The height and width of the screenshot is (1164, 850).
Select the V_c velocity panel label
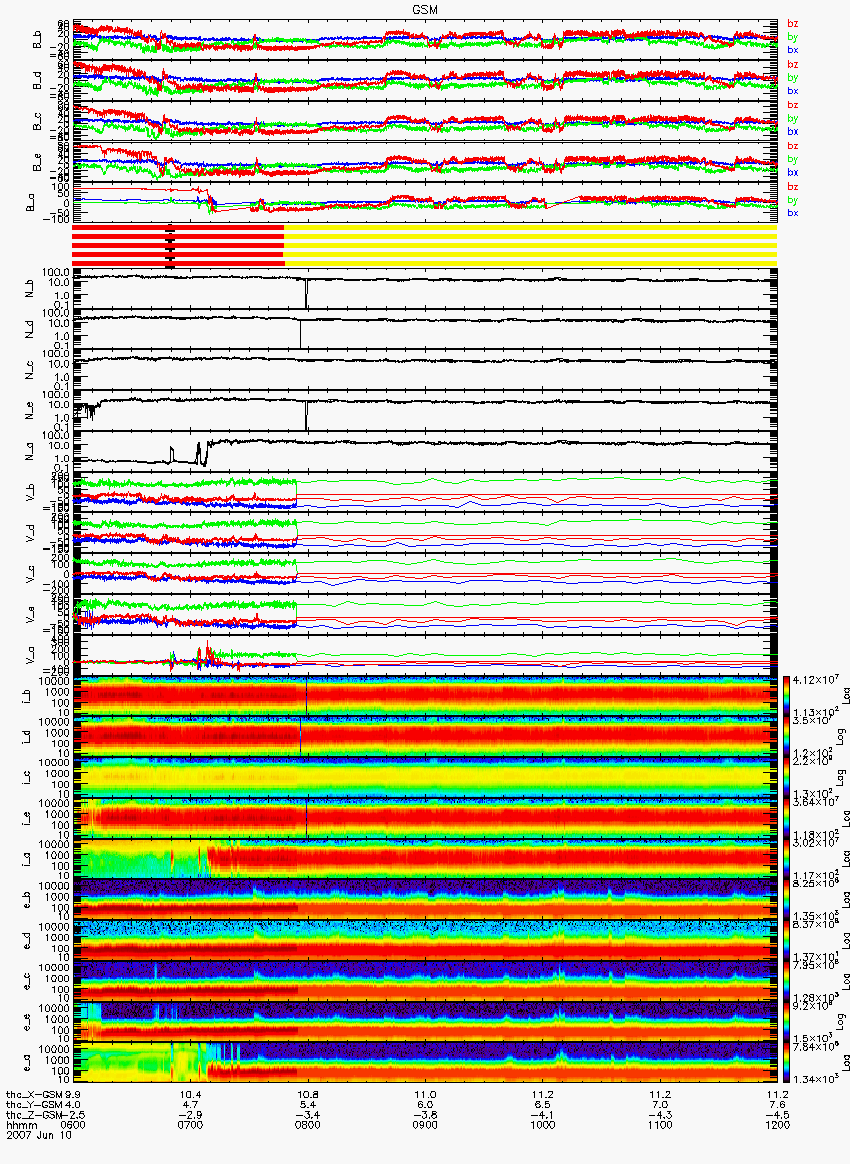pos(31,575)
